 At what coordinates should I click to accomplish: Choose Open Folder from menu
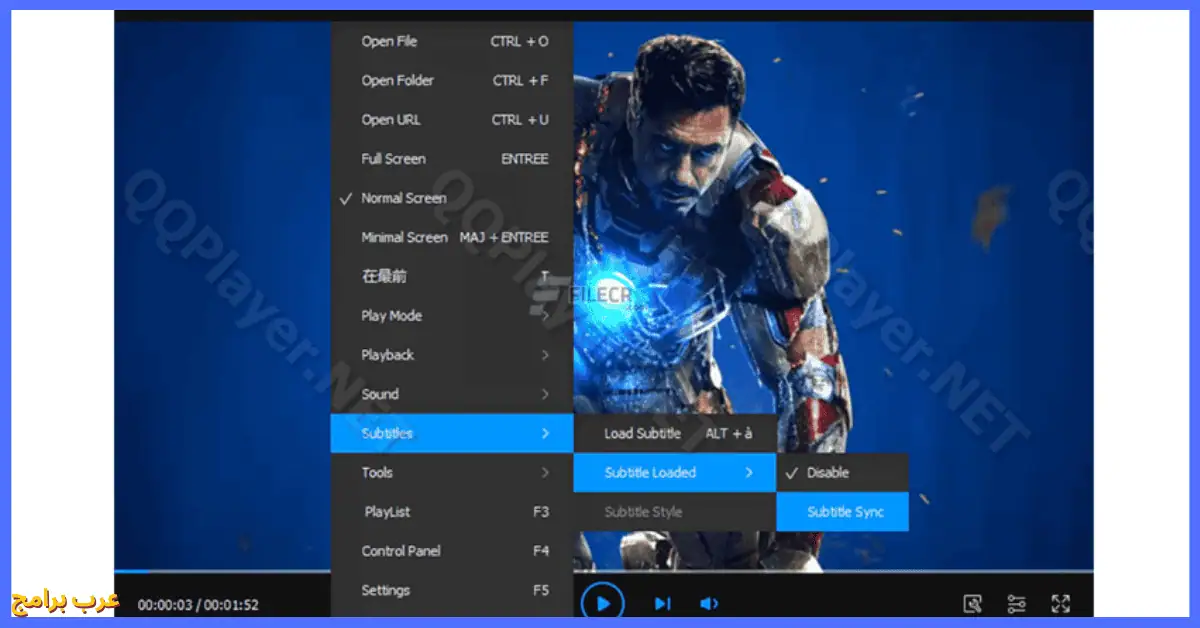click(452, 80)
